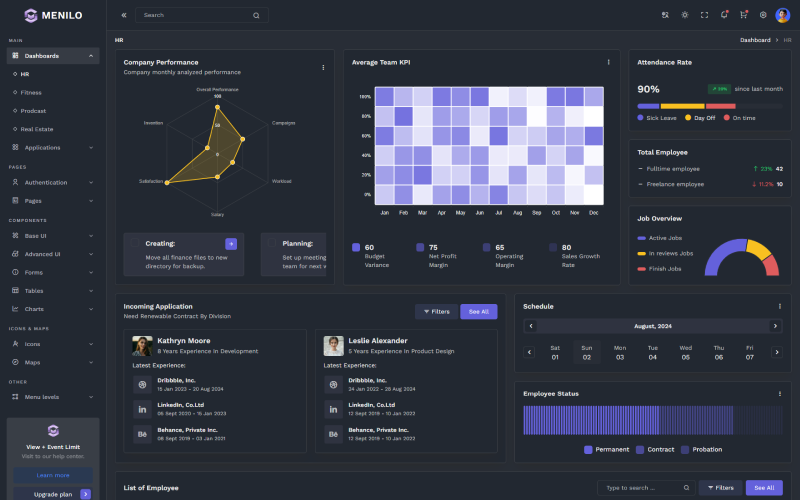Open Company Performance three-dot menu
This screenshot has width=800, height=500.
click(323, 68)
